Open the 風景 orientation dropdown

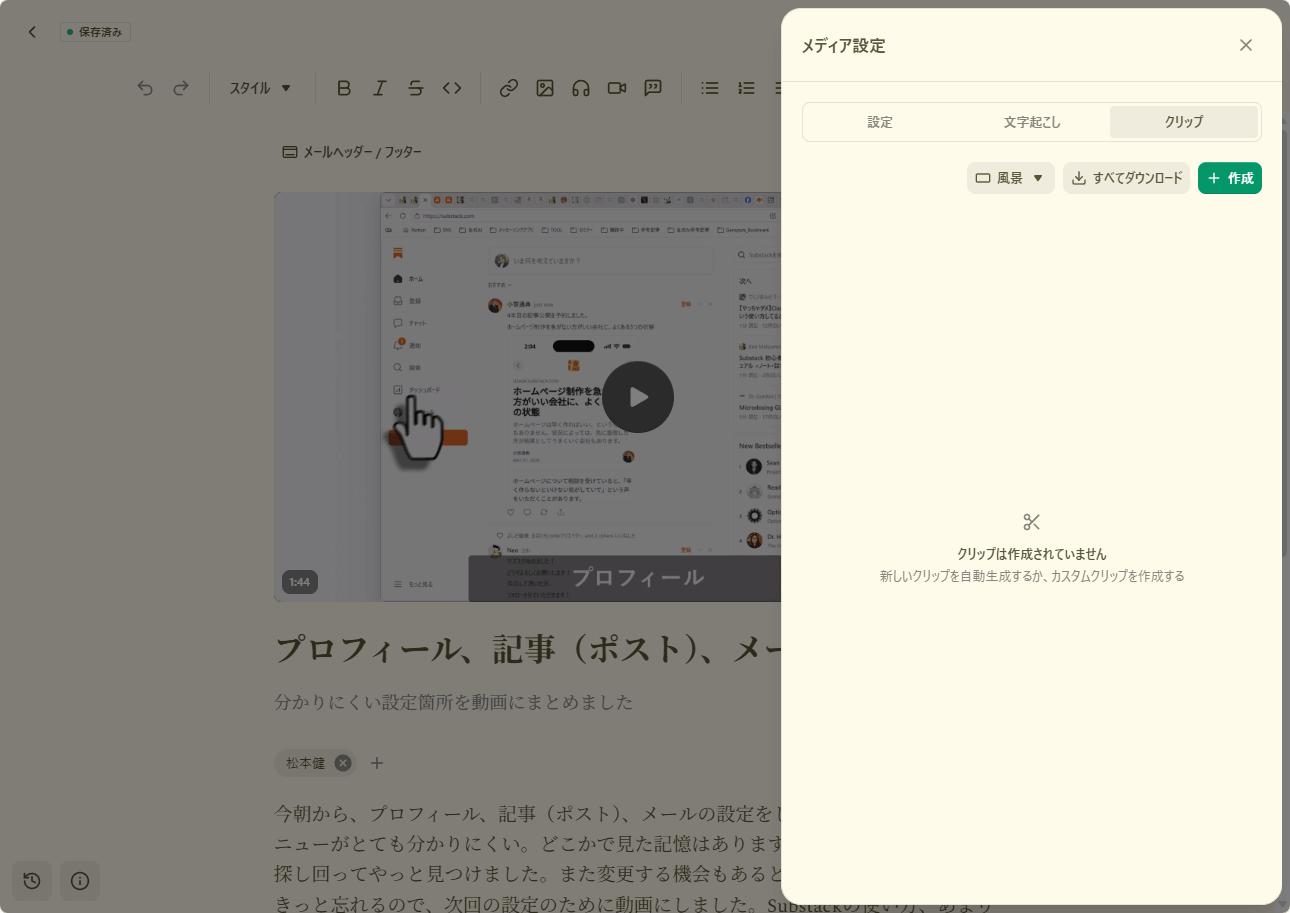[1011, 178]
